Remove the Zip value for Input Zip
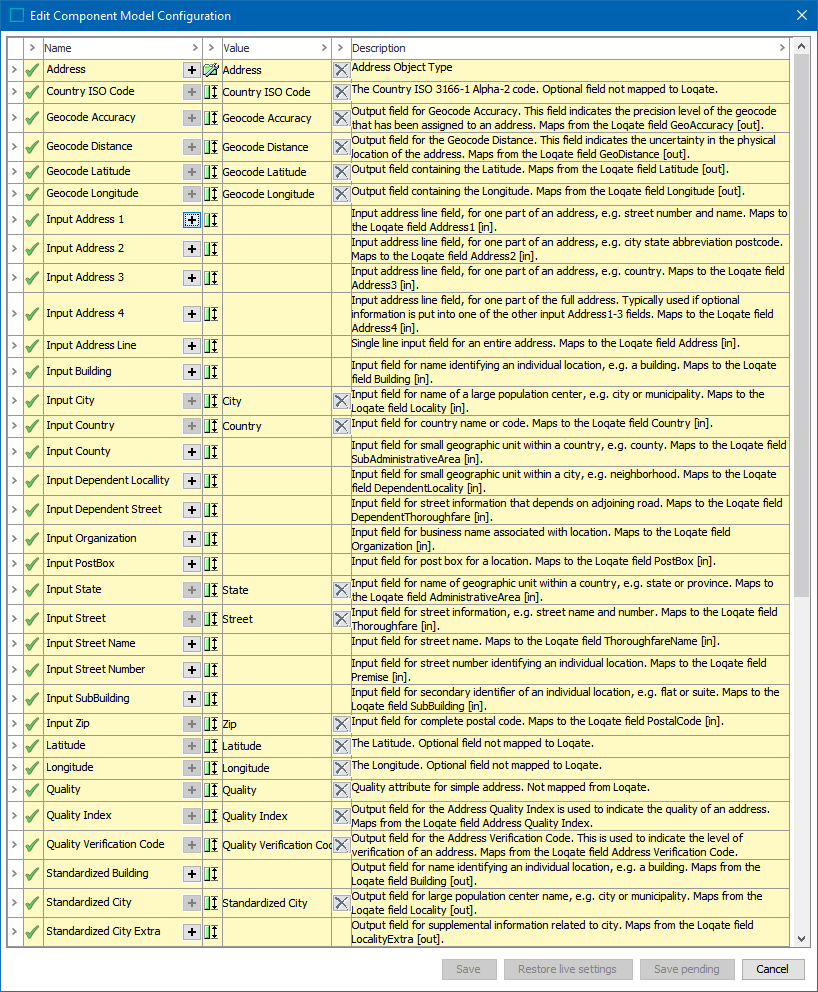 pyautogui.click(x=341, y=724)
